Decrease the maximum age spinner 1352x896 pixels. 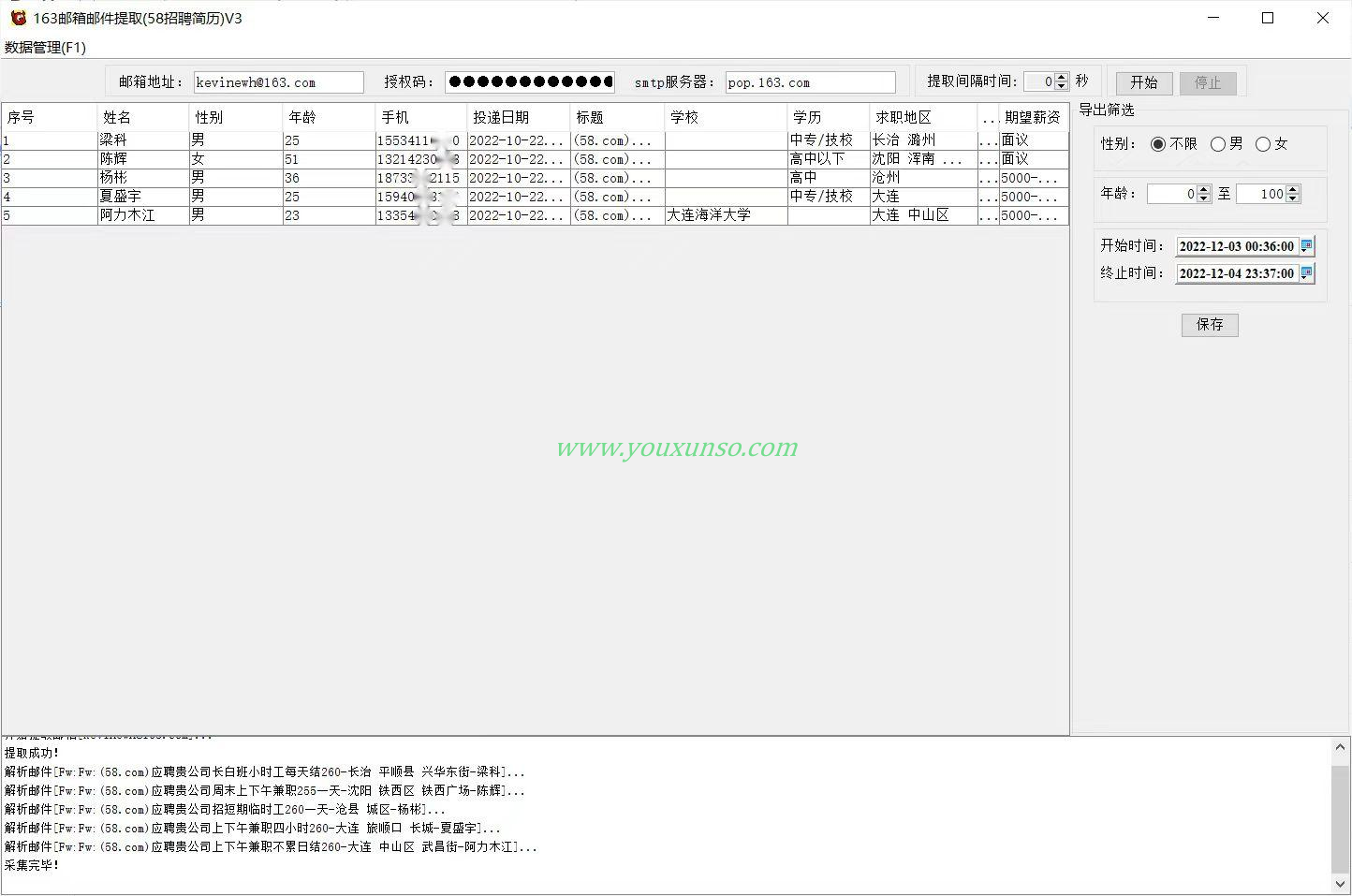point(1293,198)
